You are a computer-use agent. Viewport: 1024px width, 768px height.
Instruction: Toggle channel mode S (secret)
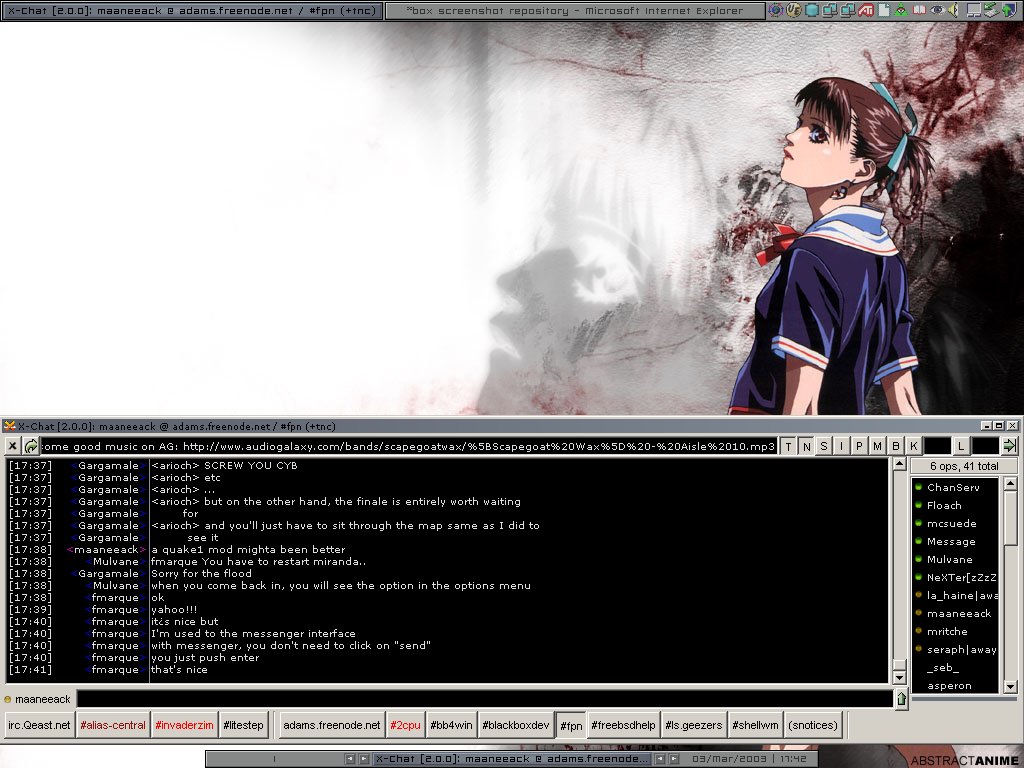(x=824, y=446)
